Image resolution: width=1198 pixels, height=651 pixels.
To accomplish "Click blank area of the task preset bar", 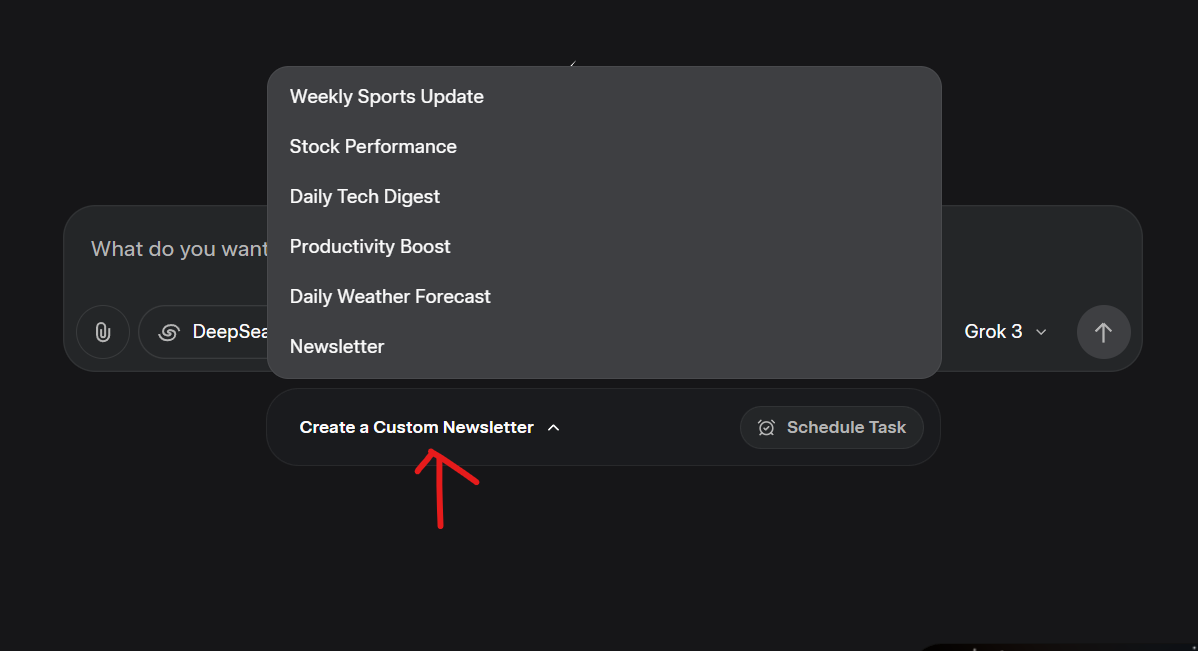I will pyautogui.click(x=649, y=428).
